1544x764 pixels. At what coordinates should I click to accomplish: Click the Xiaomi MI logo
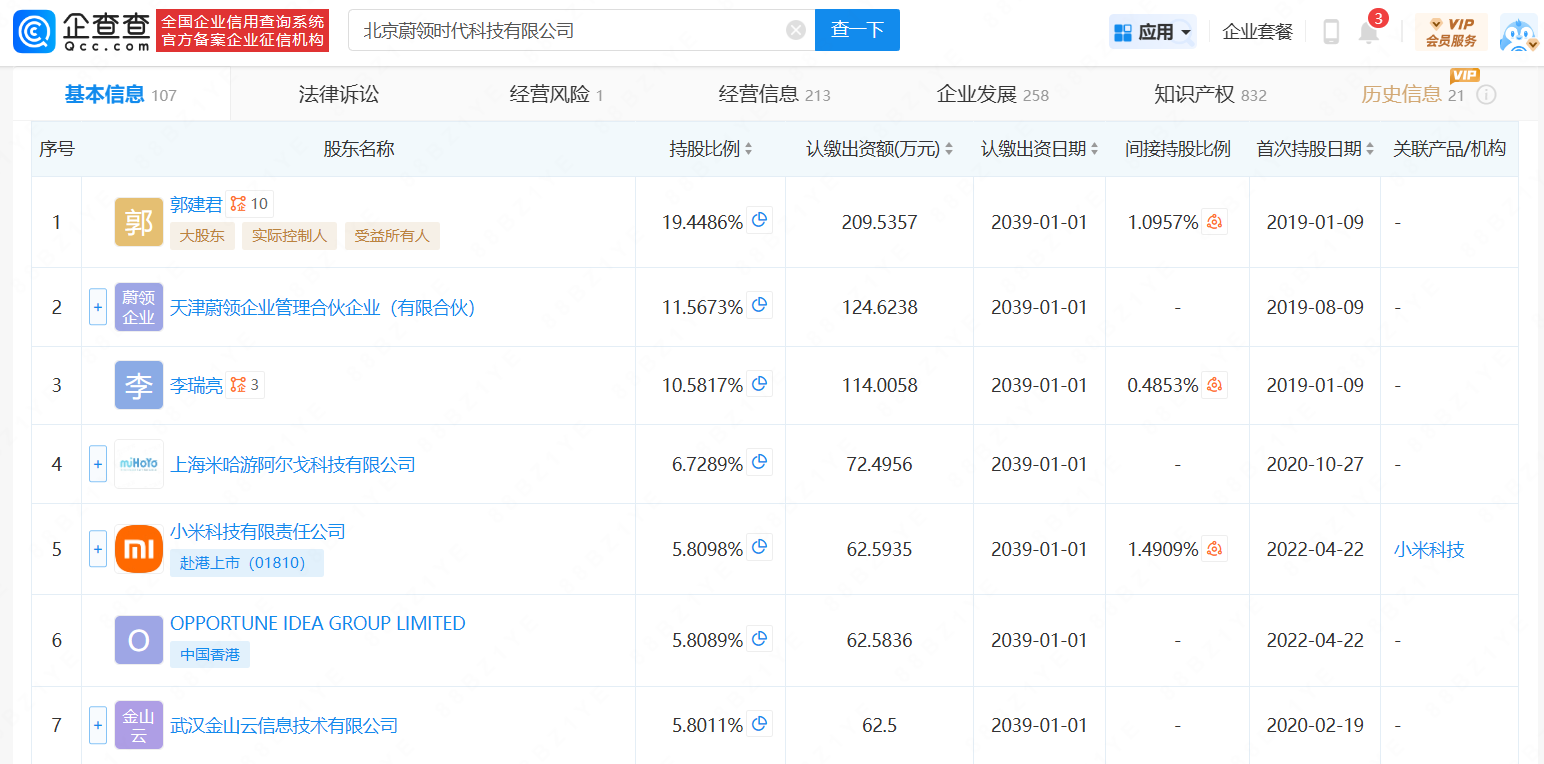139,549
